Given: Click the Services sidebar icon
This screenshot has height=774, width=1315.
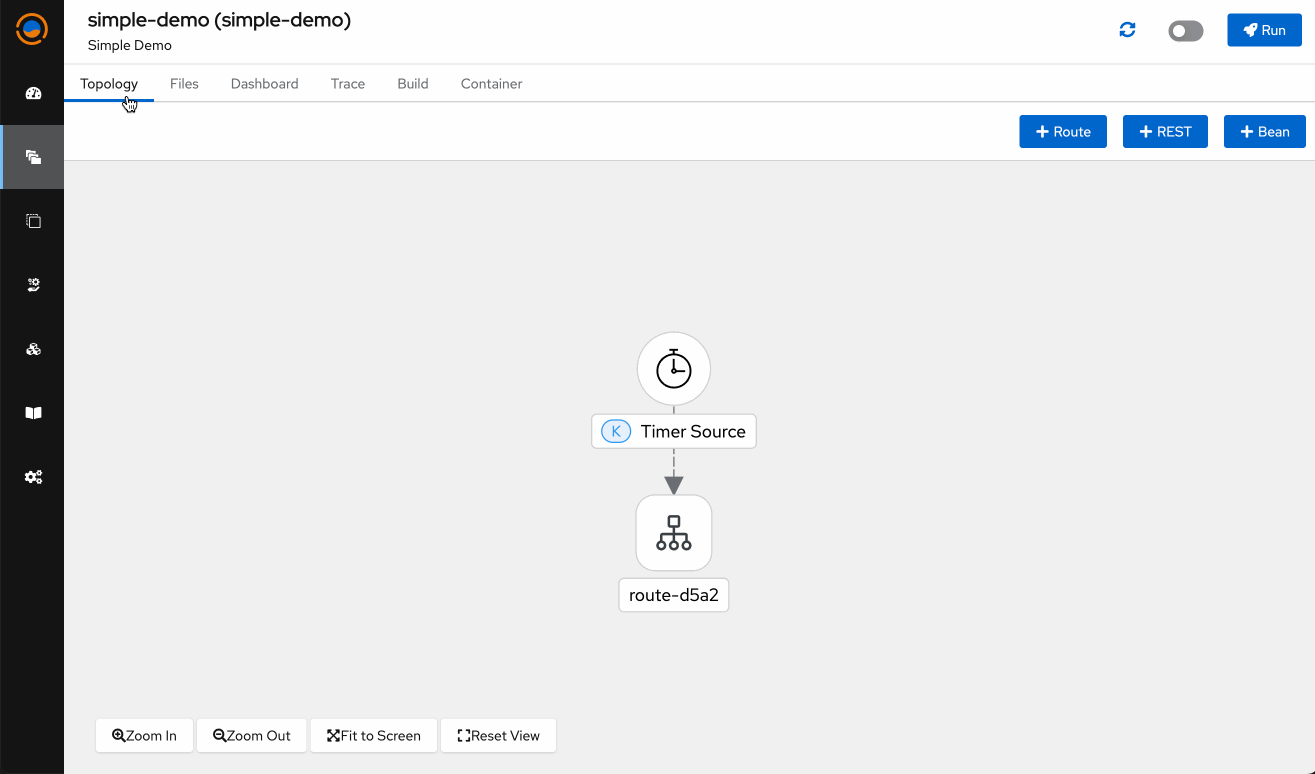Looking at the screenshot, I should 33,284.
